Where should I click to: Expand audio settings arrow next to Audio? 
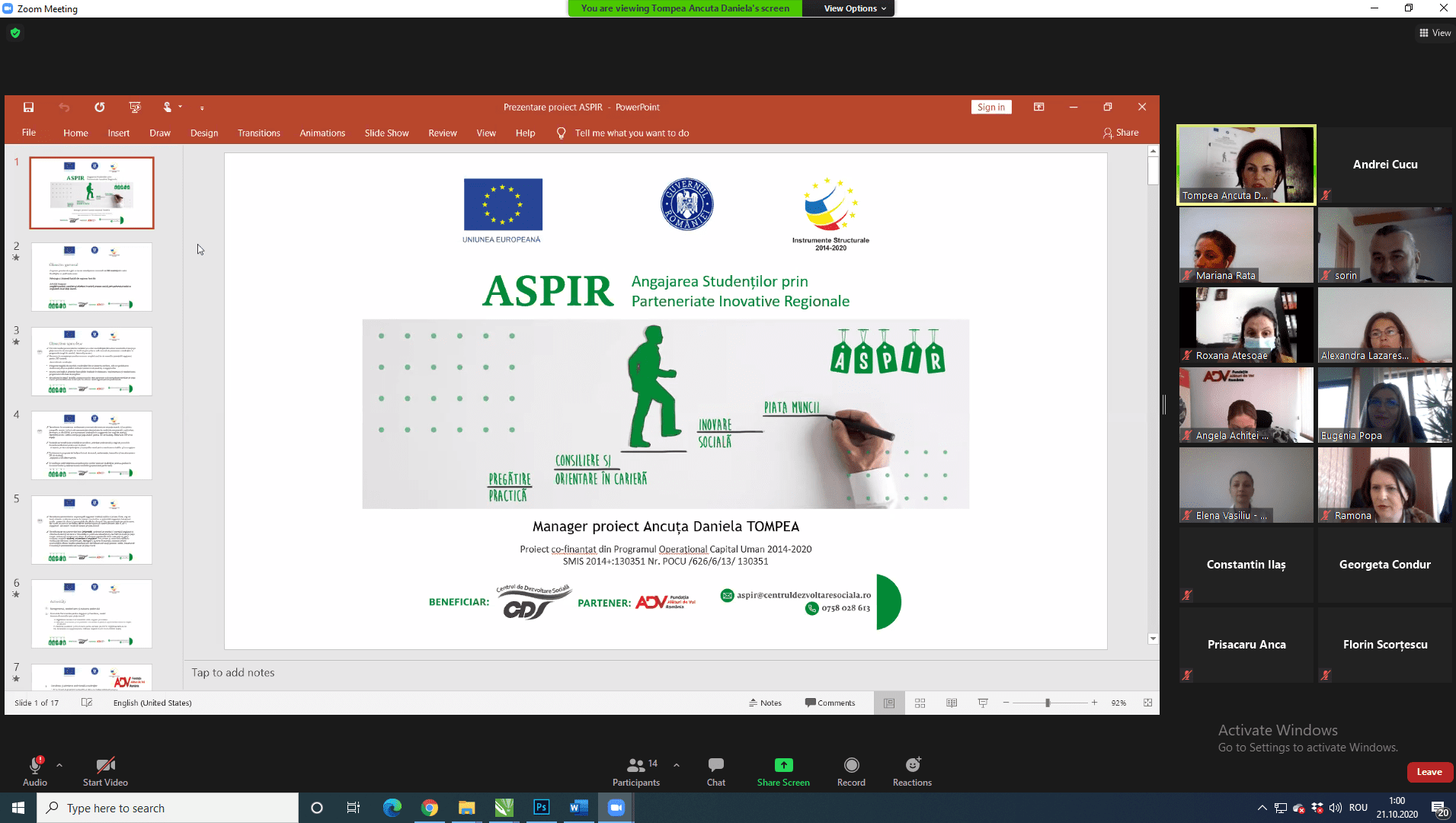(59, 765)
